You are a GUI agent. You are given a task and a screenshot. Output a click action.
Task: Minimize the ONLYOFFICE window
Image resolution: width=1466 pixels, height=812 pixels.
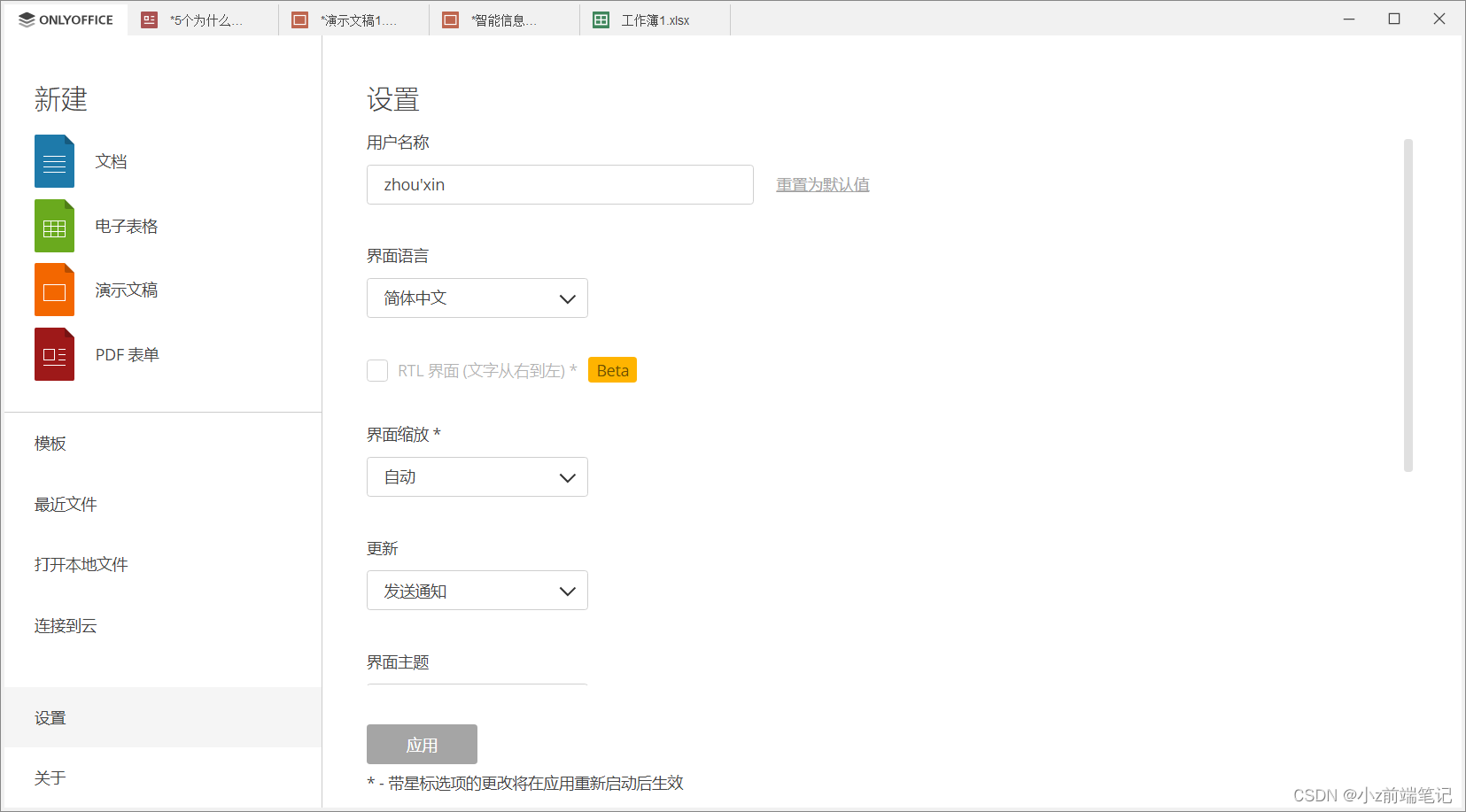point(1349,19)
